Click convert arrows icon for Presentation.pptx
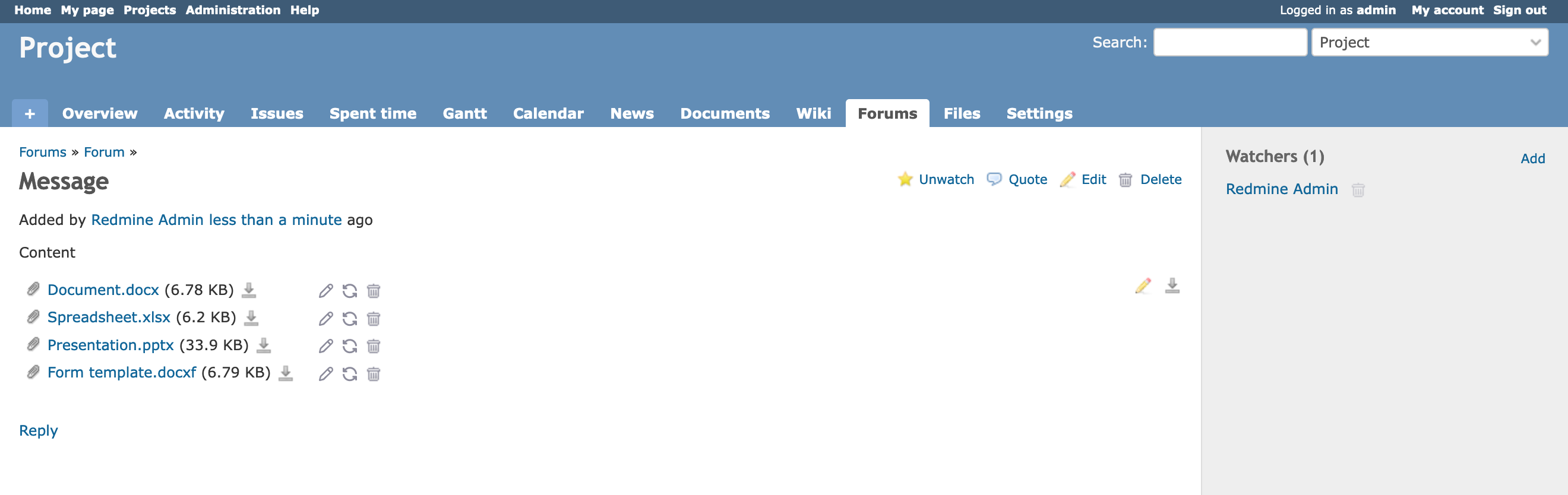 tap(349, 346)
